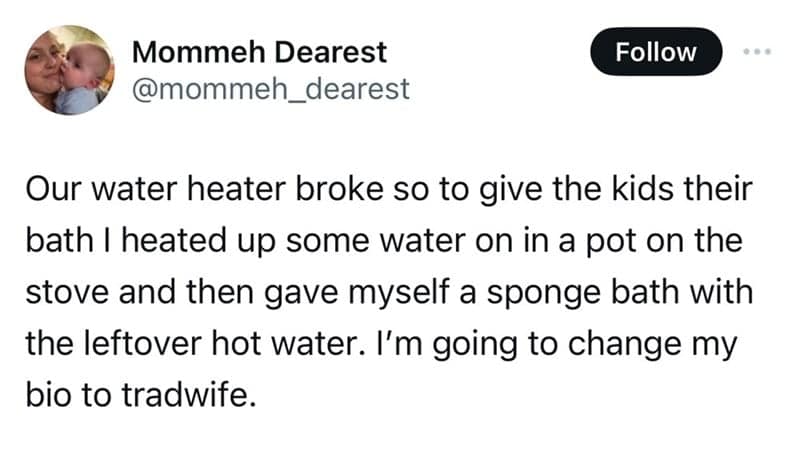Click the display name Mommeh Dearest
This screenshot has width=800, height=458.
coord(259,51)
